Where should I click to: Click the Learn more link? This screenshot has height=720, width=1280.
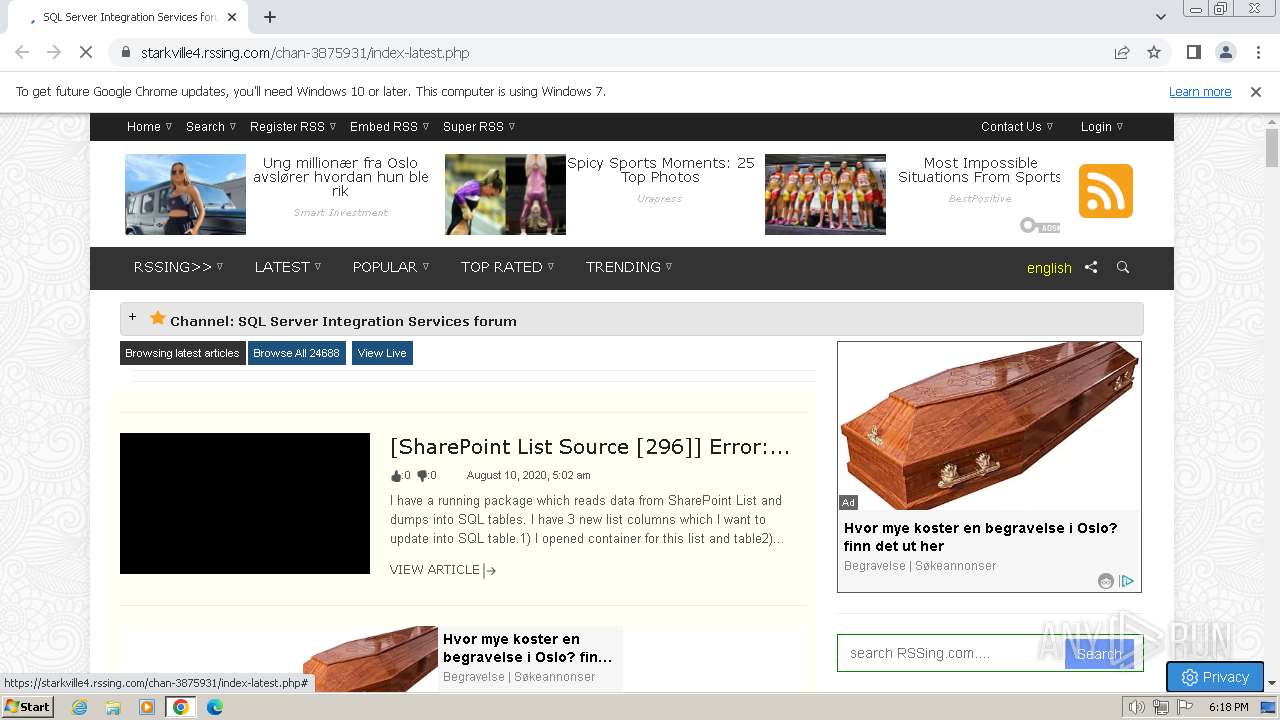1200,92
